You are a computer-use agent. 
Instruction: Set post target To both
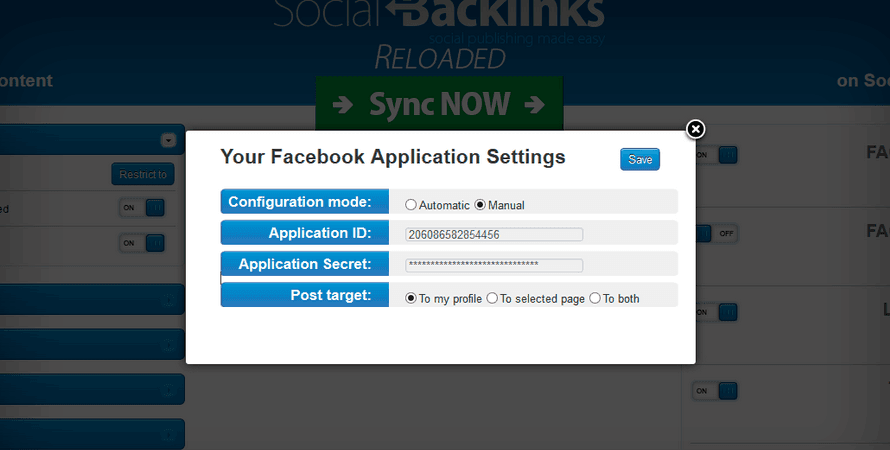(595, 298)
